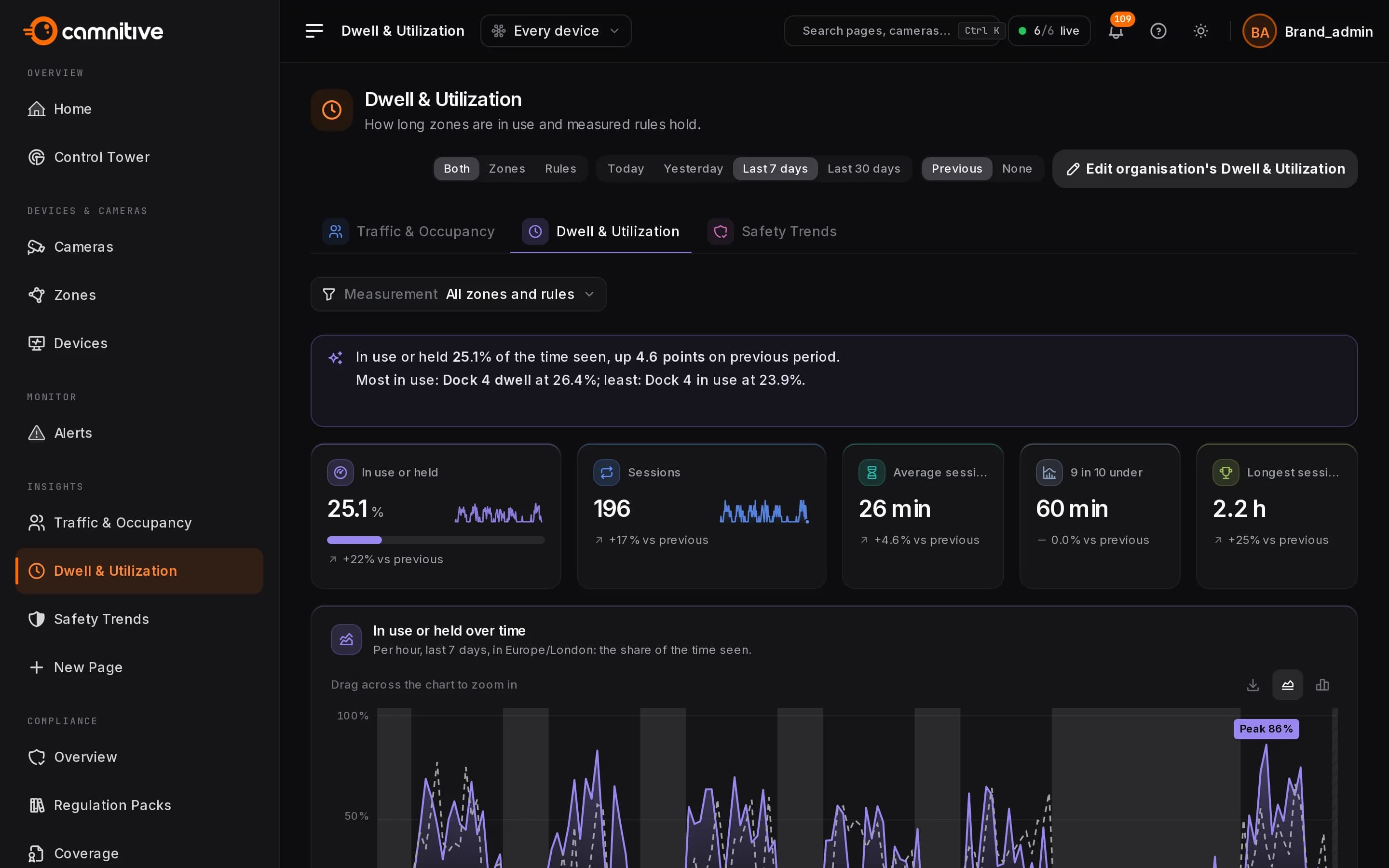Go to Control Tower in sidebar
Image resolution: width=1389 pixels, height=868 pixels.
click(x=139, y=157)
